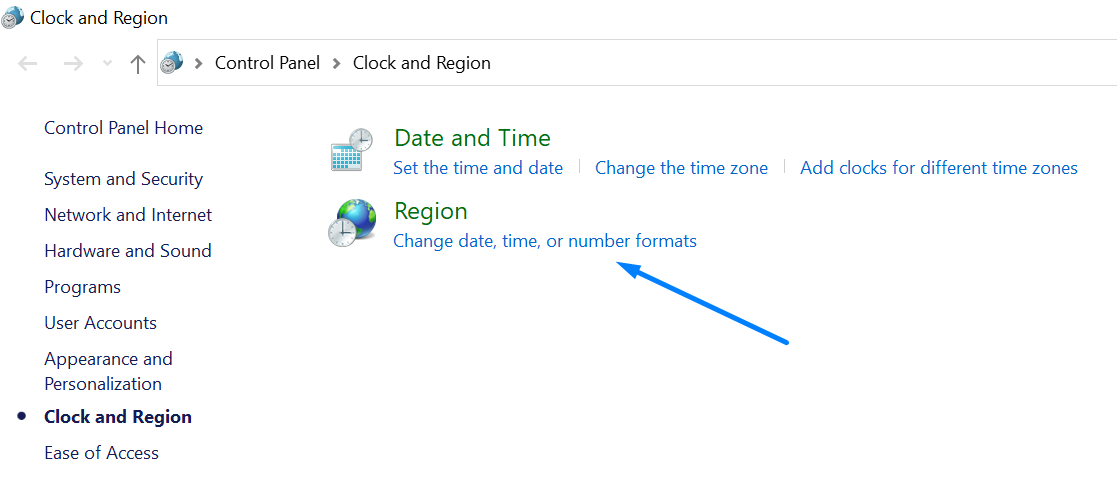Click the back navigation arrow

coord(28,63)
